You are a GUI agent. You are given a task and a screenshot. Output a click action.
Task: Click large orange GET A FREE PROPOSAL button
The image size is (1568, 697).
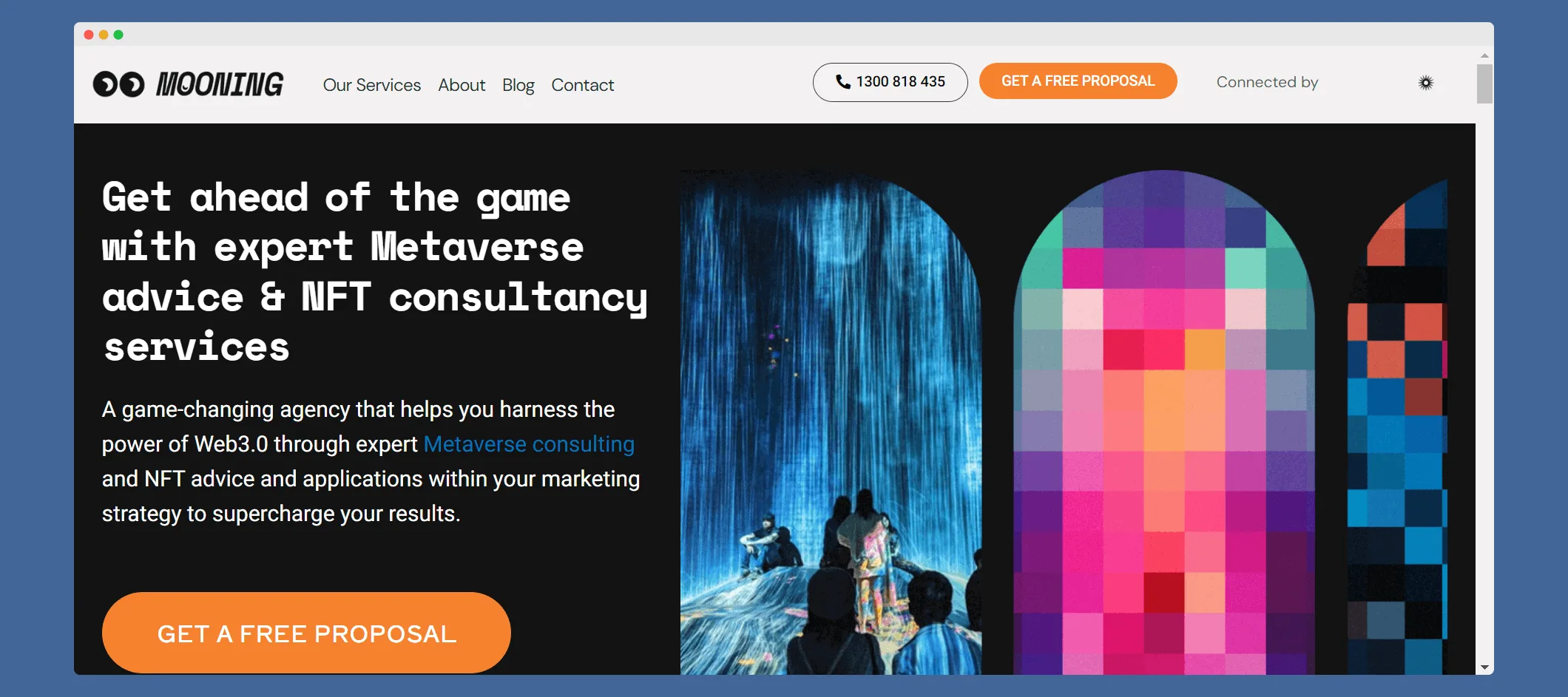tap(306, 633)
